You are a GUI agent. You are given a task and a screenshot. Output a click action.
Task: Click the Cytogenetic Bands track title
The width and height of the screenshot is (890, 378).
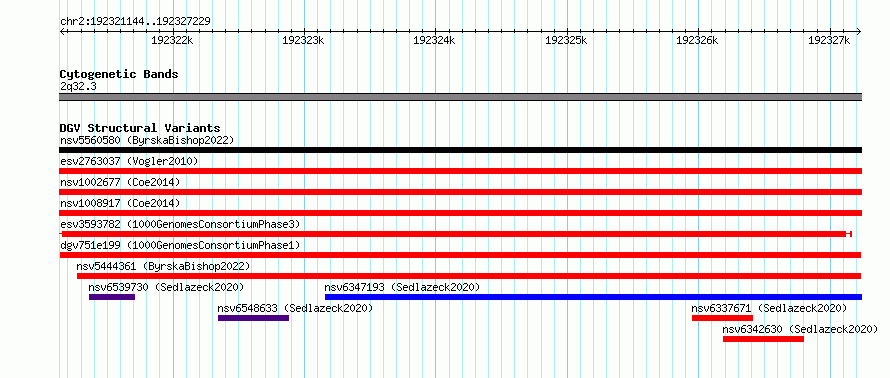point(119,74)
